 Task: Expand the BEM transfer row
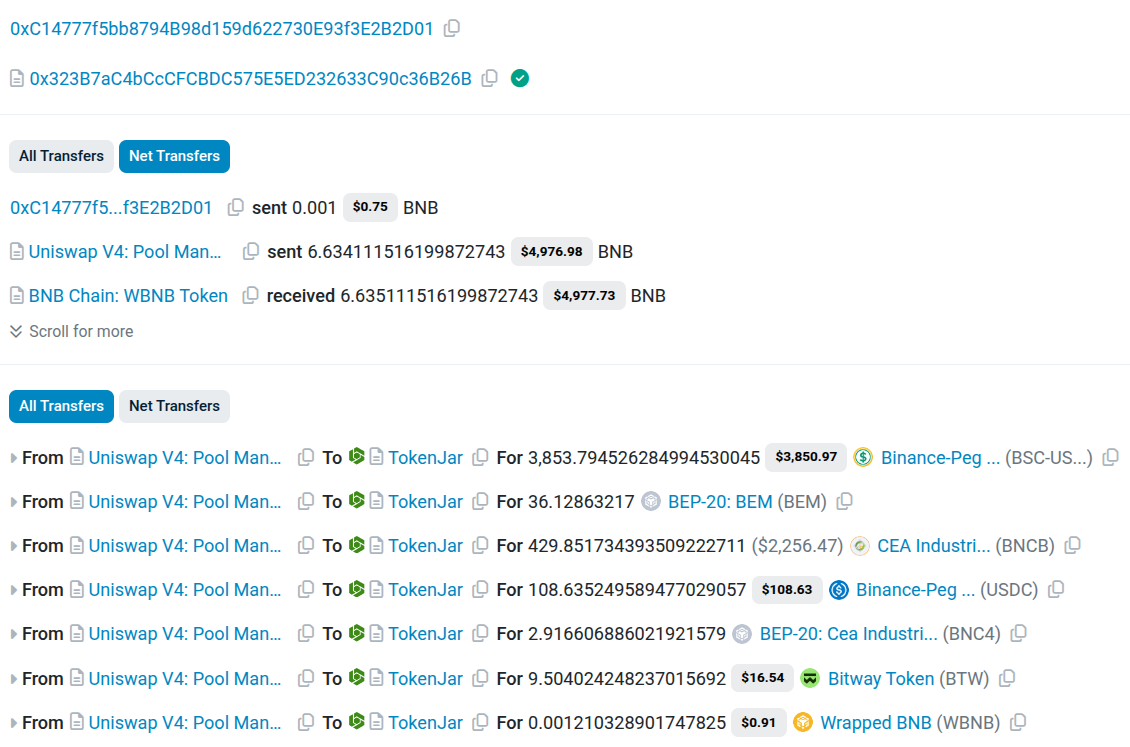pos(14,501)
